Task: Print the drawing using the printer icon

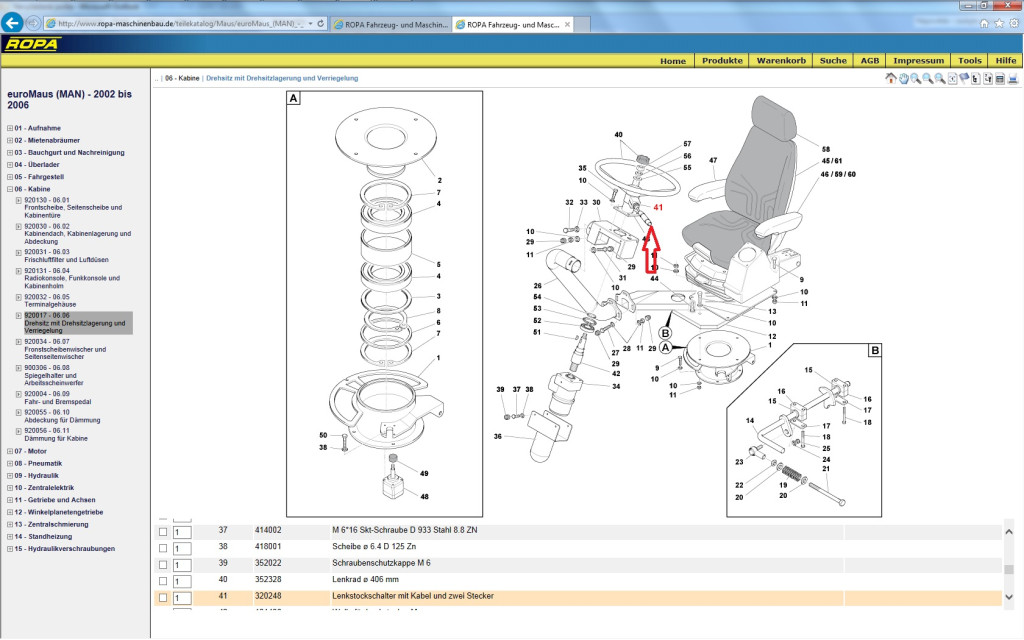Action: pyautogui.click(x=1012, y=79)
